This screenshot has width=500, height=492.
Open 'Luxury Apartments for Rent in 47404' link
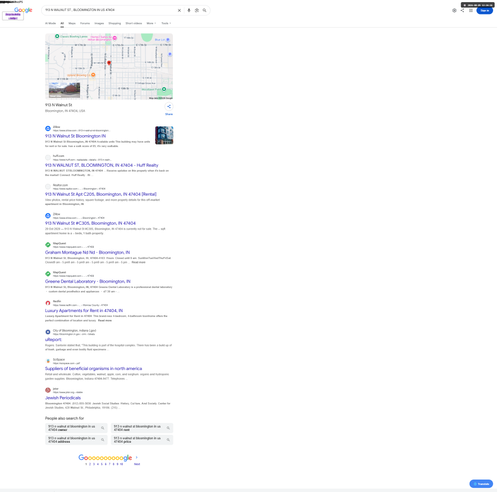84,310
